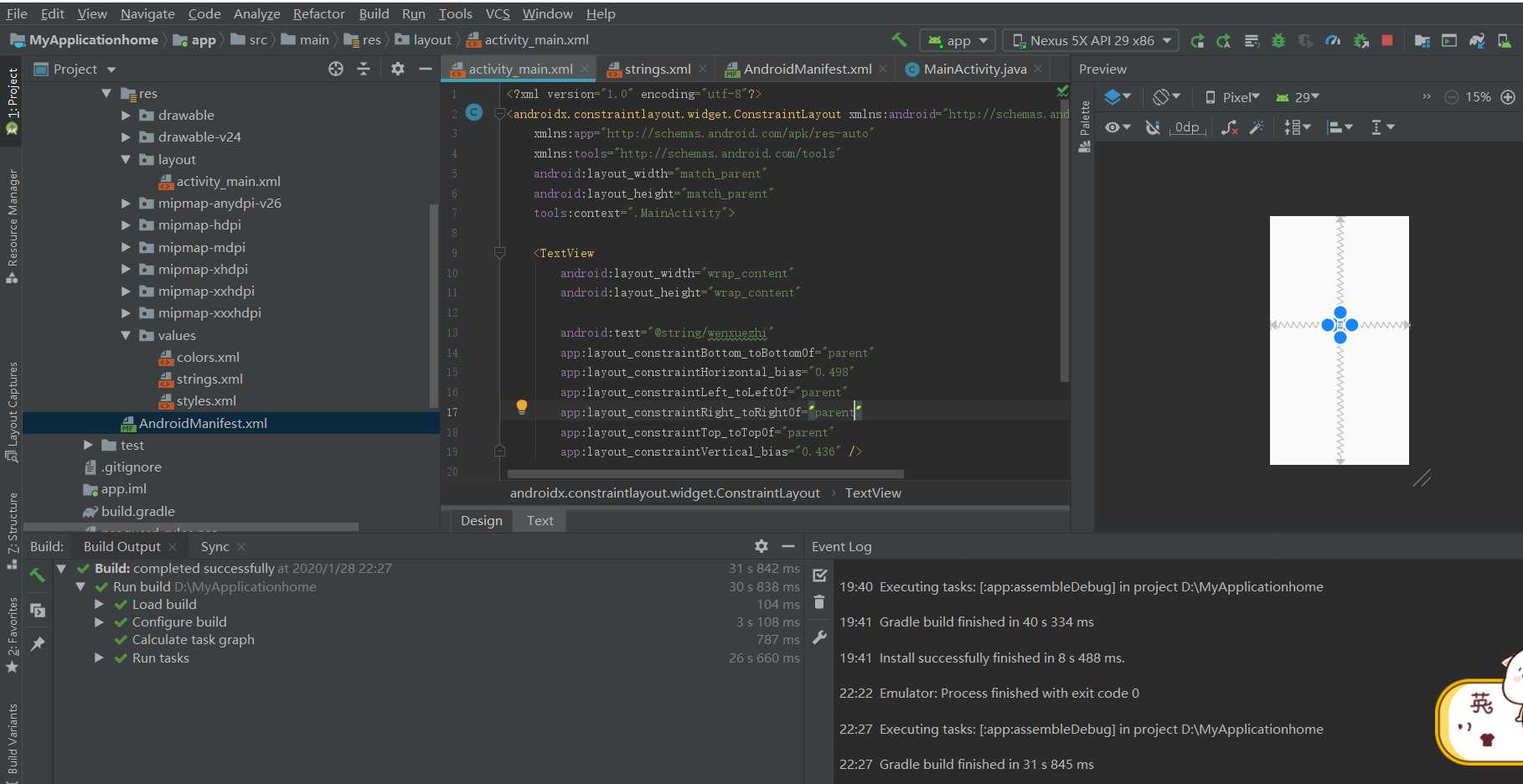Screen dimensions: 1523x784
Task: Open the View Options eye menu
Action: tap(1118, 127)
